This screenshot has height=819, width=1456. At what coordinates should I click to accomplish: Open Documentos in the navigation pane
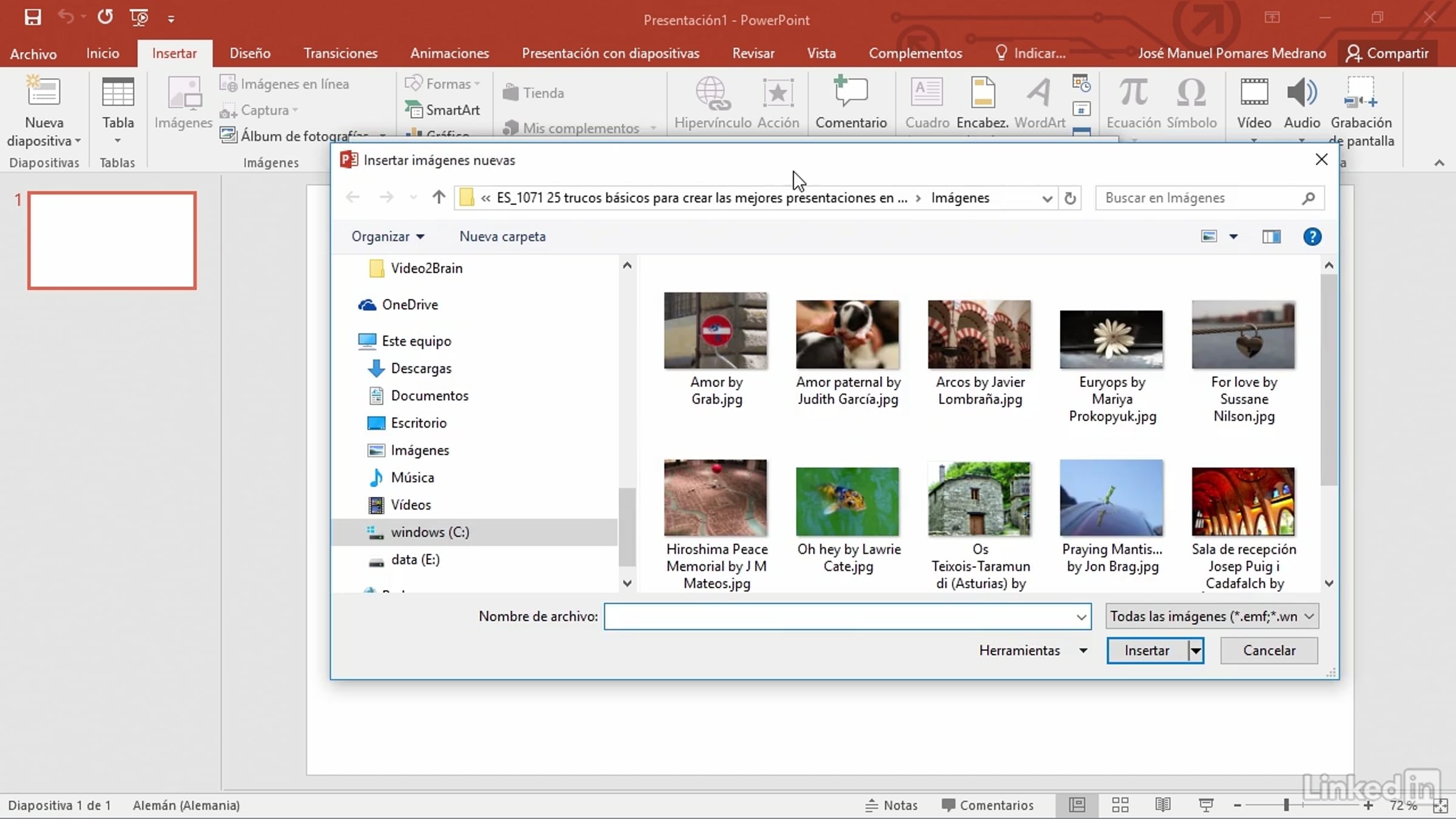coord(418,396)
